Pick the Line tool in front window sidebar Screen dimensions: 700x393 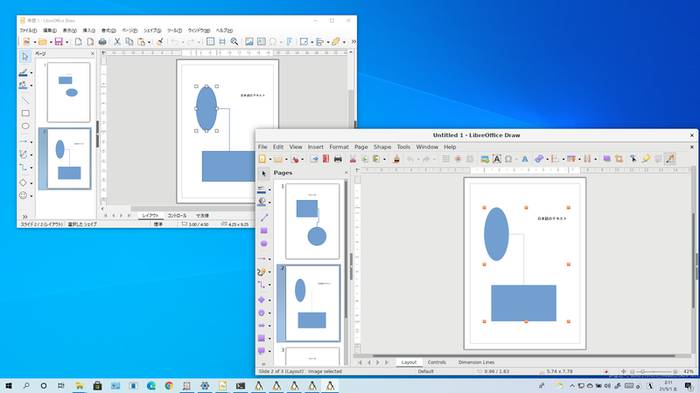click(x=264, y=217)
